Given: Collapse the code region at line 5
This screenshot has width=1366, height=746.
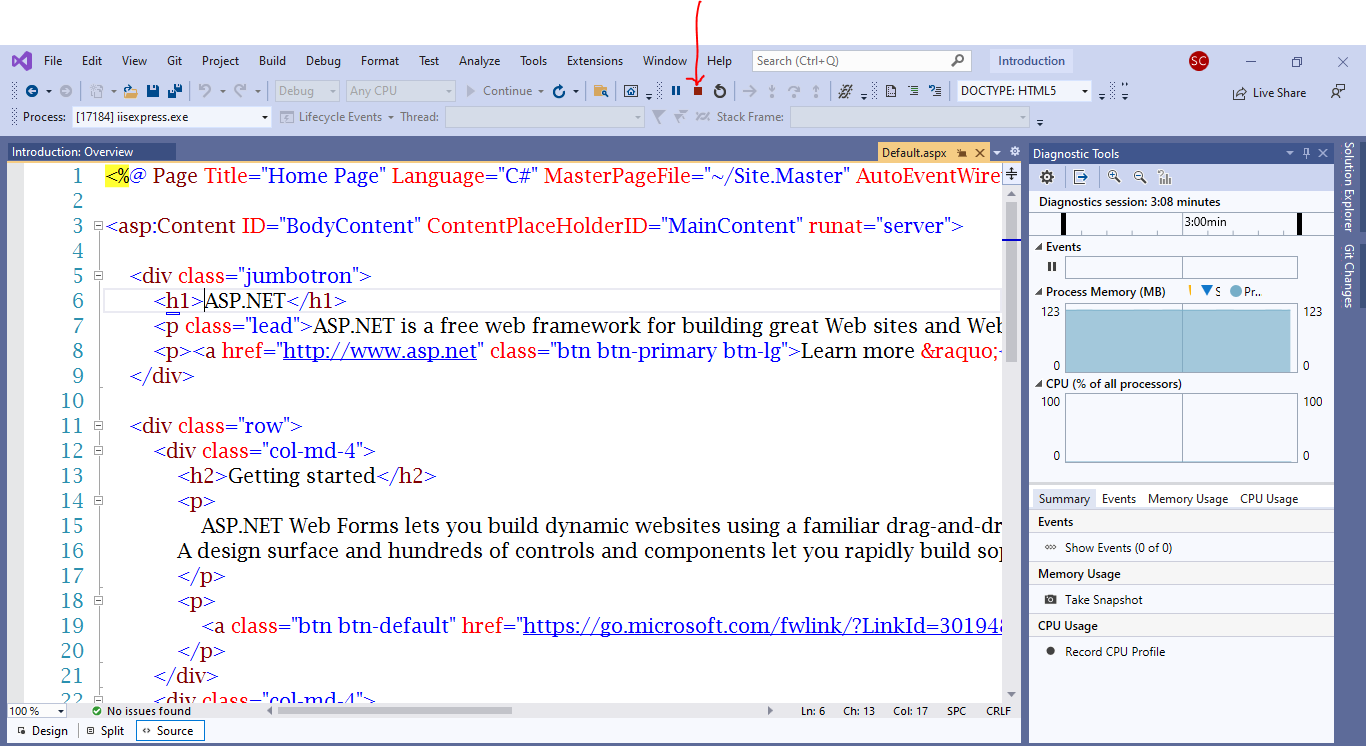Looking at the screenshot, I should [x=98, y=276].
